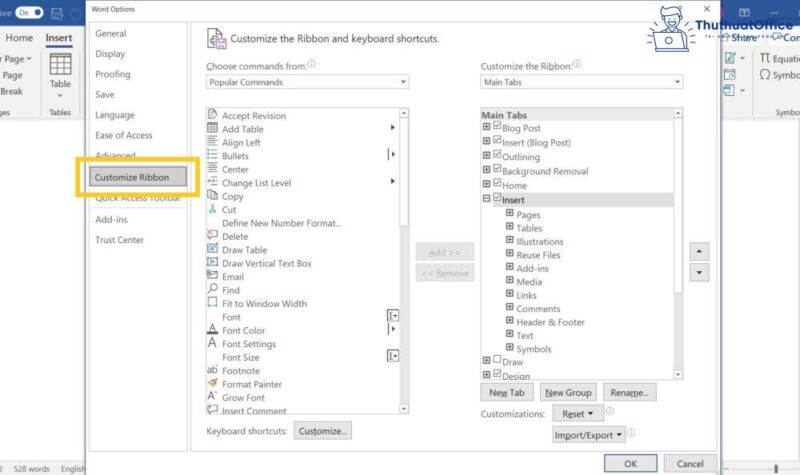Enable the Draw tab checkbox
Viewport: 800px width, 475px height.
pyautogui.click(x=498, y=361)
